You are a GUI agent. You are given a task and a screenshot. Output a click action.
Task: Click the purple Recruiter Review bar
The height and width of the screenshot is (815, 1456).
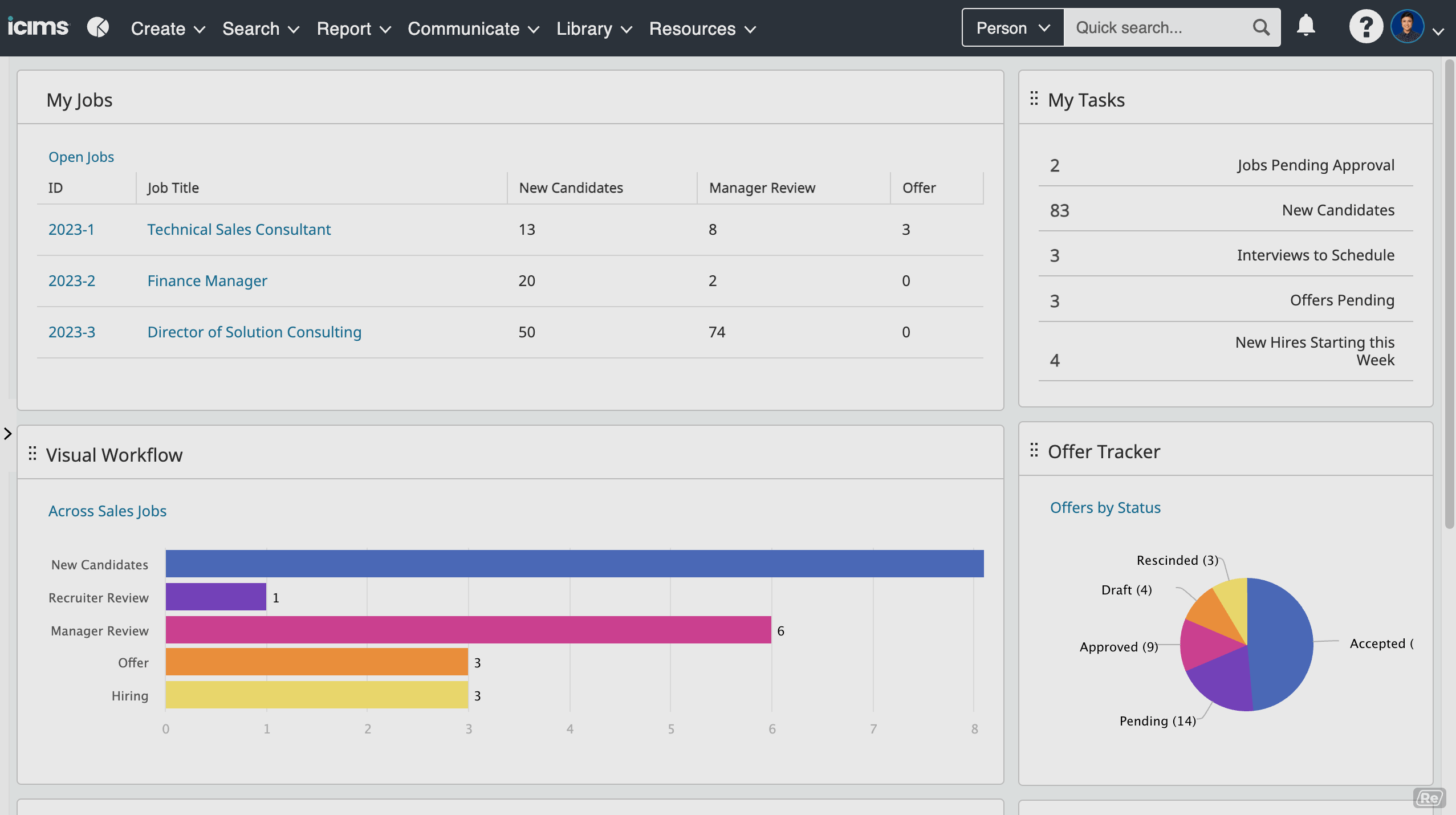pyautogui.click(x=216, y=597)
